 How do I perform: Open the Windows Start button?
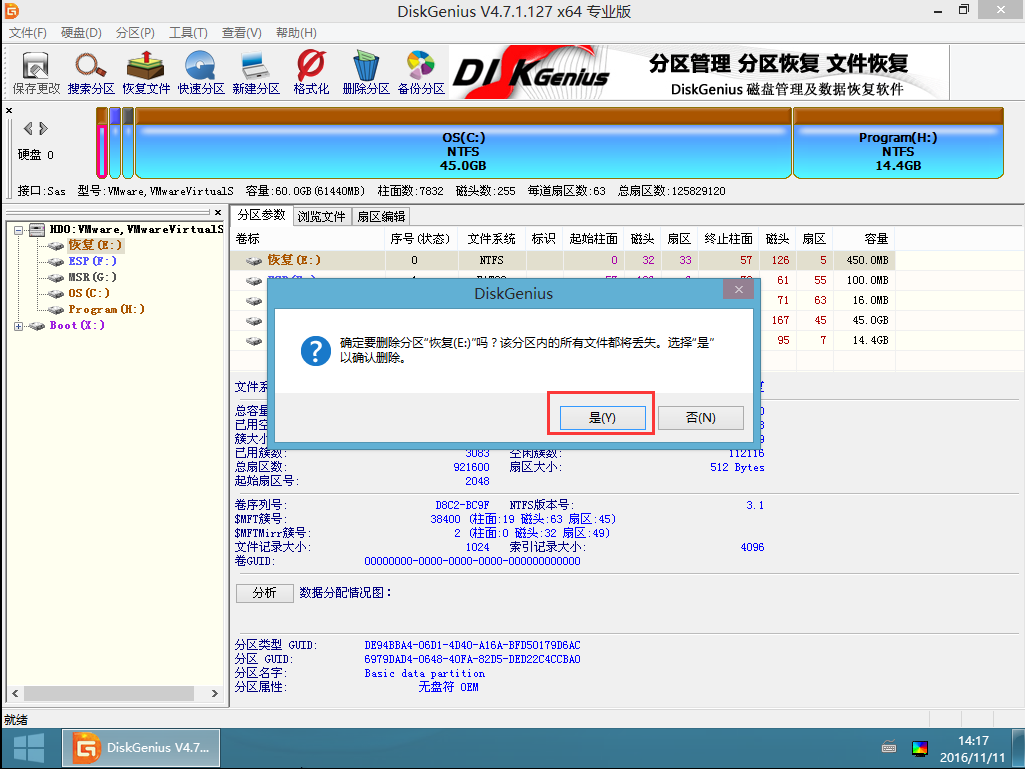point(28,748)
